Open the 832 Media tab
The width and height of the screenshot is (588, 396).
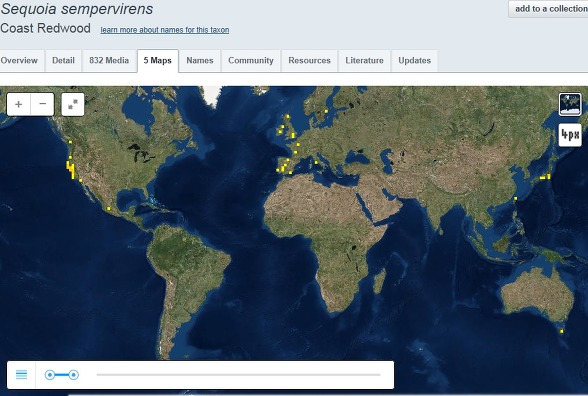click(109, 61)
